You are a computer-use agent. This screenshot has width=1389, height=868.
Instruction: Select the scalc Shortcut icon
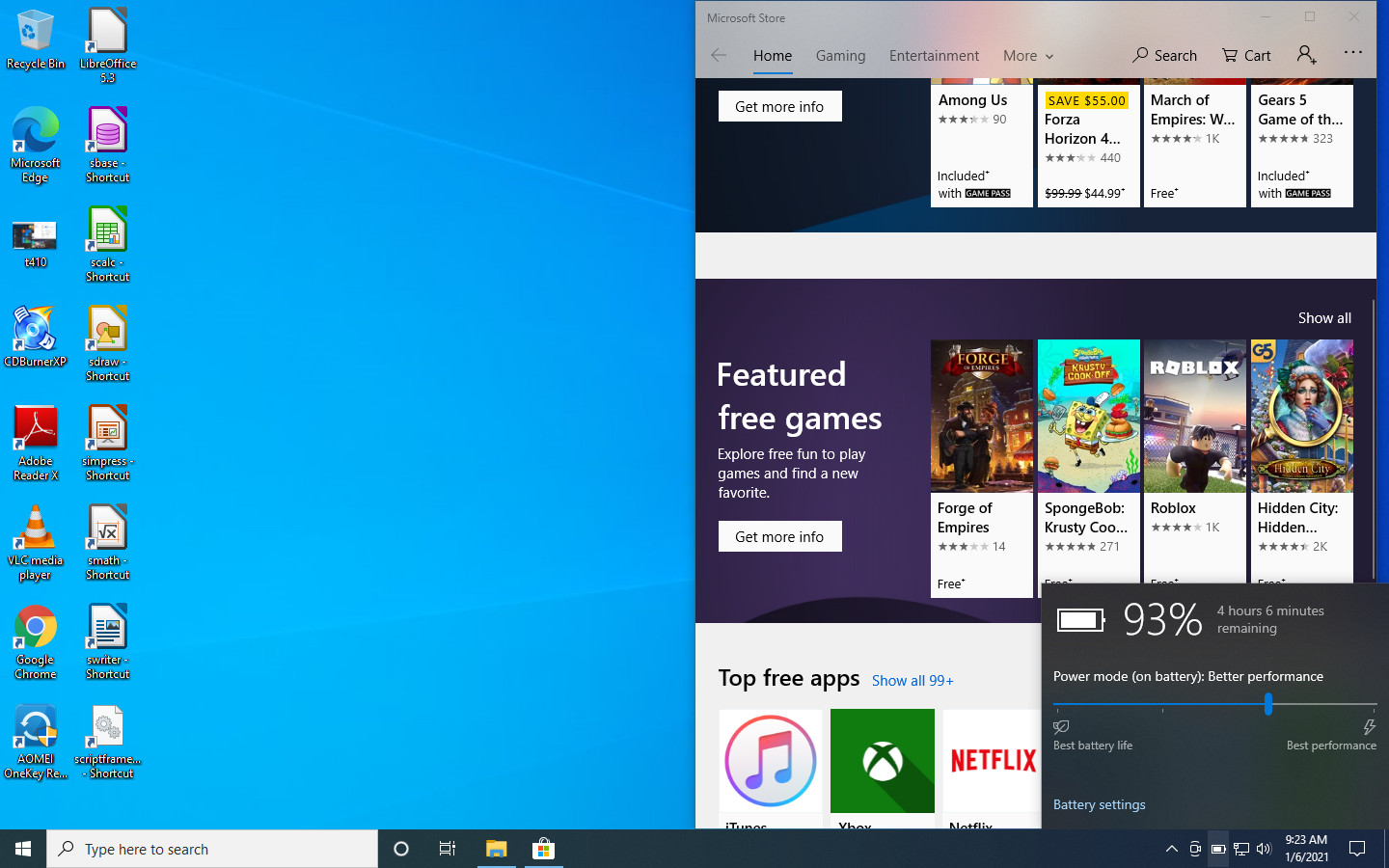tap(107, 245)
